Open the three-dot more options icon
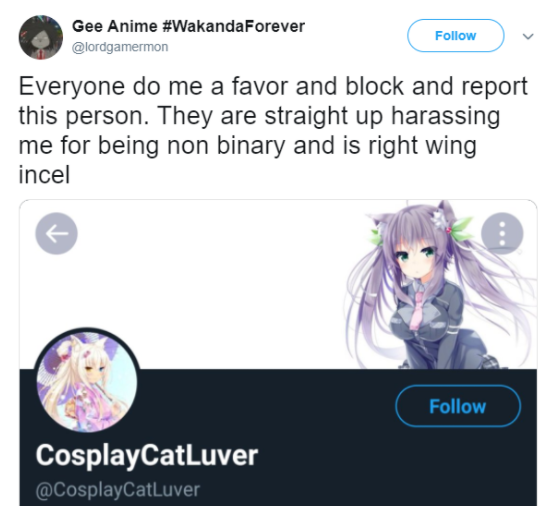Screen dimensions: 552x506 point(502,233)
